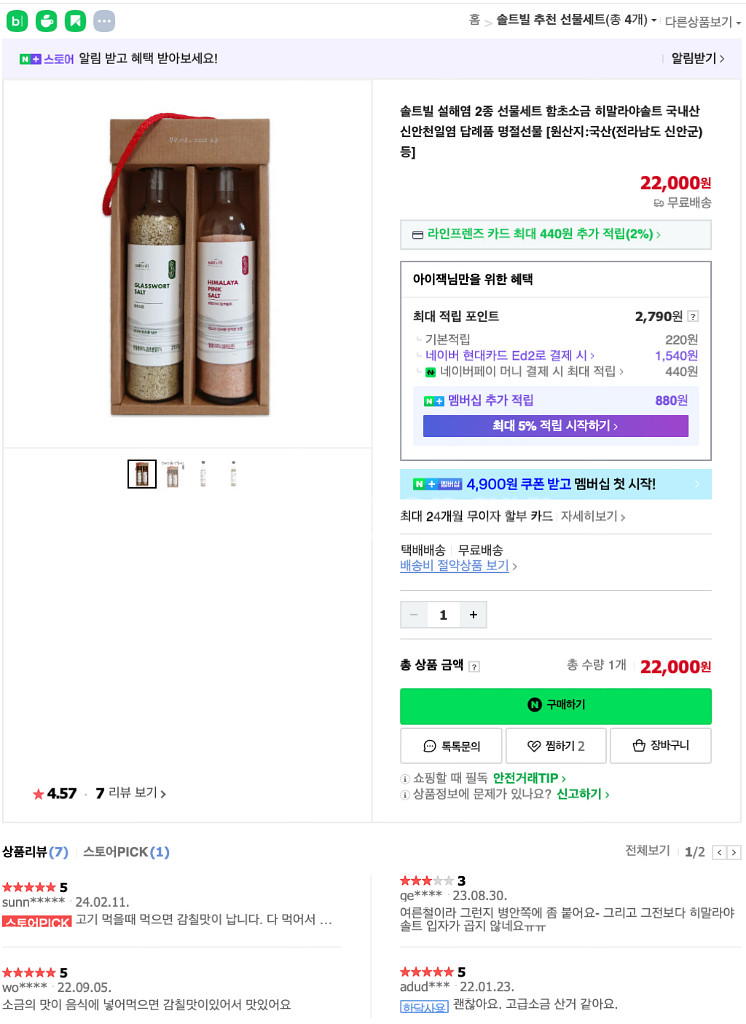Increase quantity with the plus button
This screenshot has height=1024, width=746.
pyautogui.click(x=473, y=615)
